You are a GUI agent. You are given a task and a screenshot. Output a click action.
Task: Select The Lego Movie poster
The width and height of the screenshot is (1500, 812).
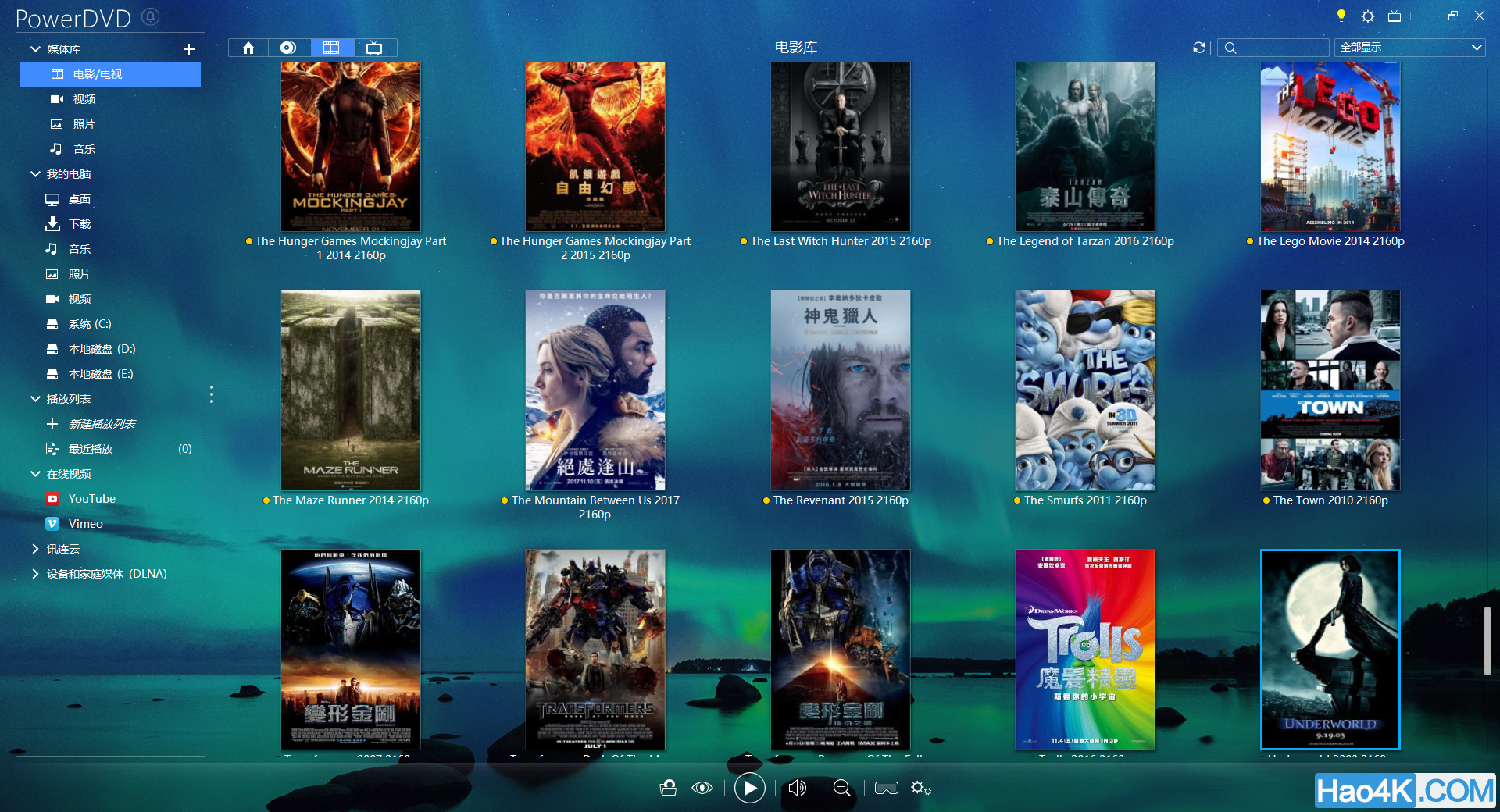click(1330, 147)
